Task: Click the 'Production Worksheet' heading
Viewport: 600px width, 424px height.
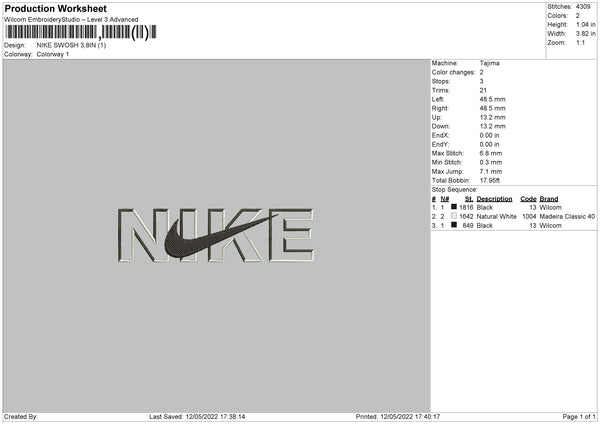Action: [x=55, y=8]
